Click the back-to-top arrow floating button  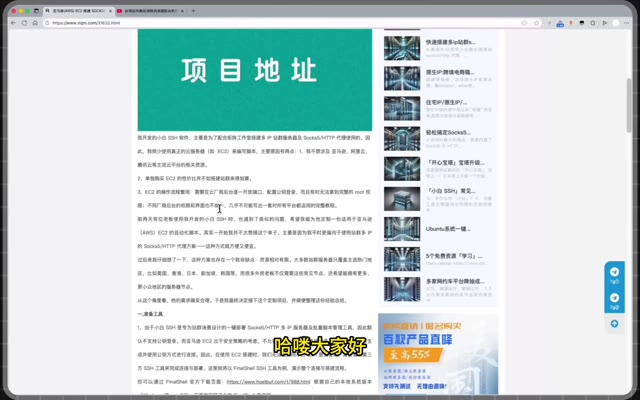(614, 324)
